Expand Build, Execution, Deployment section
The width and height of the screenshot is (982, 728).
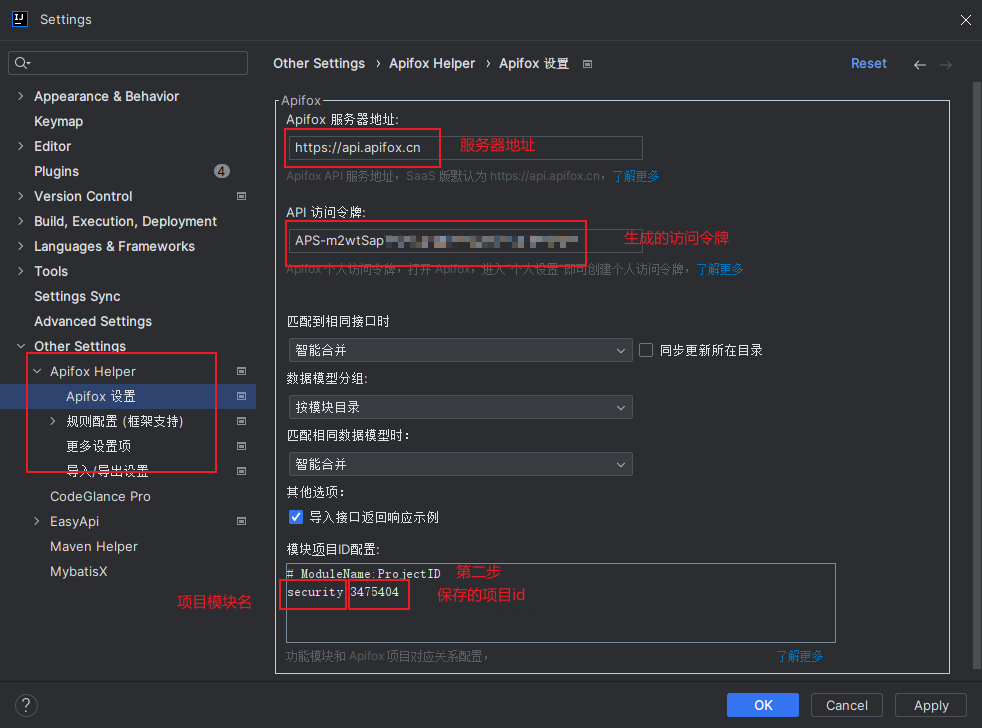(x=21, y=221)
